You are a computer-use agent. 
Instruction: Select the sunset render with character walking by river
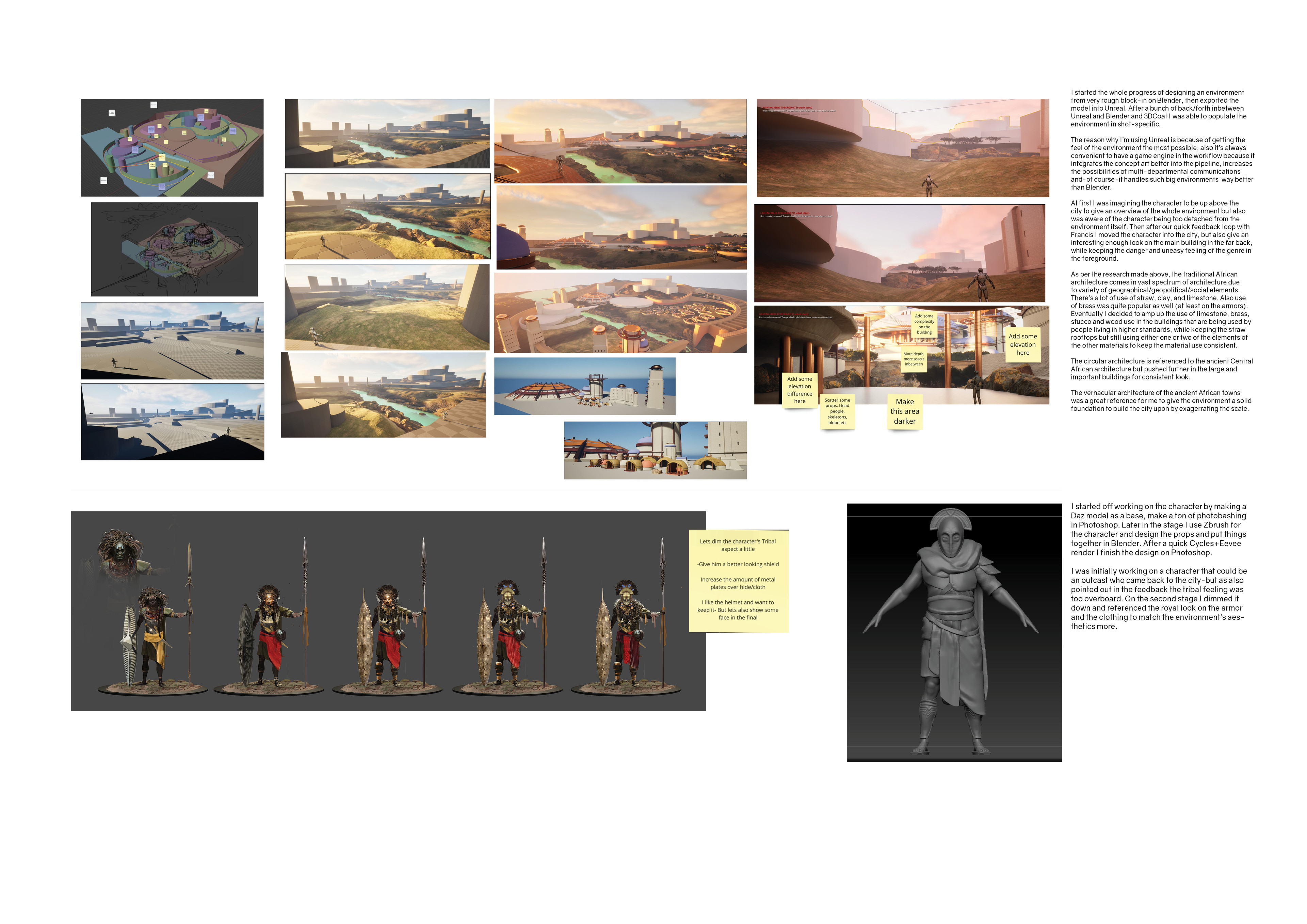click(620, 141)
